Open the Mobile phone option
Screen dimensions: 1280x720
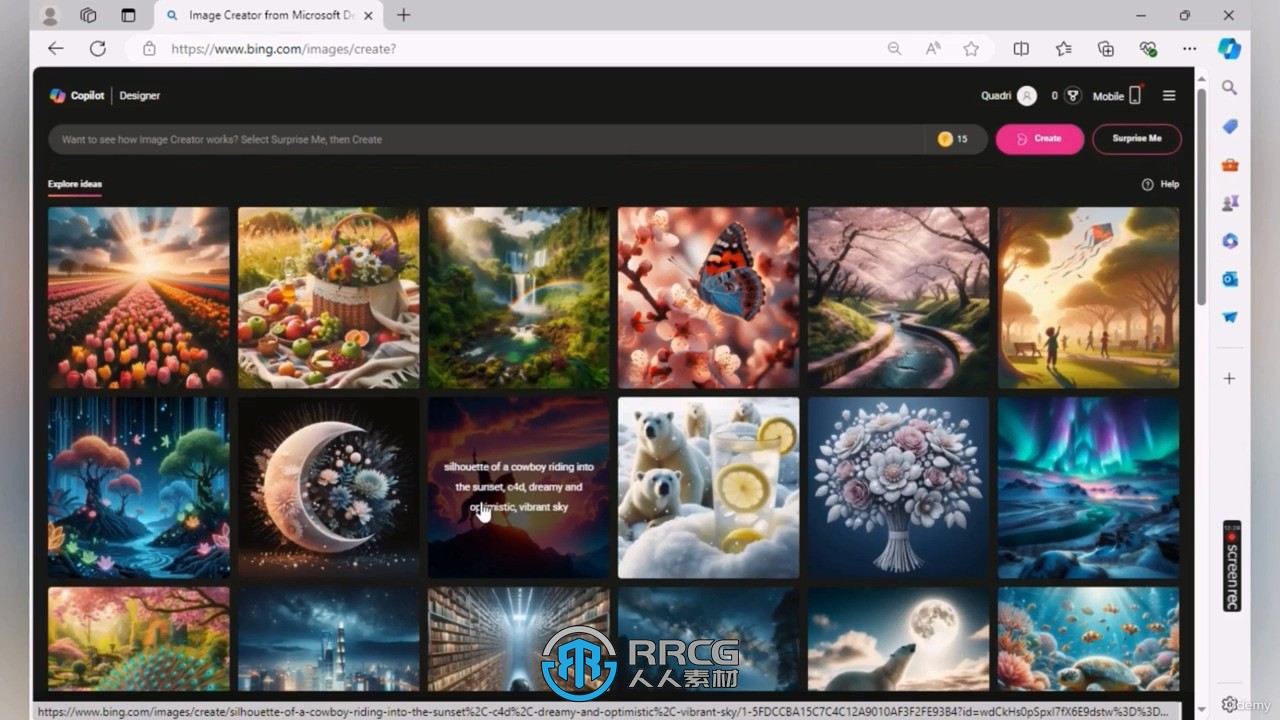point(1117,96)
